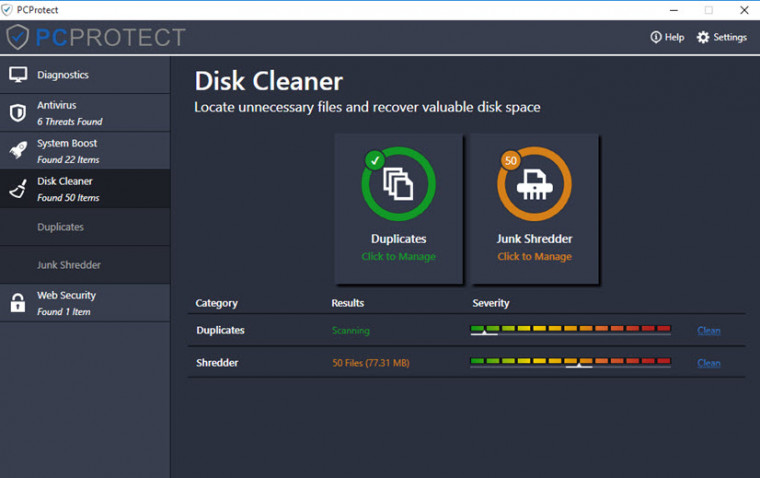Click 'Click to Manage' under Junk Shredder card

(534, 256)
